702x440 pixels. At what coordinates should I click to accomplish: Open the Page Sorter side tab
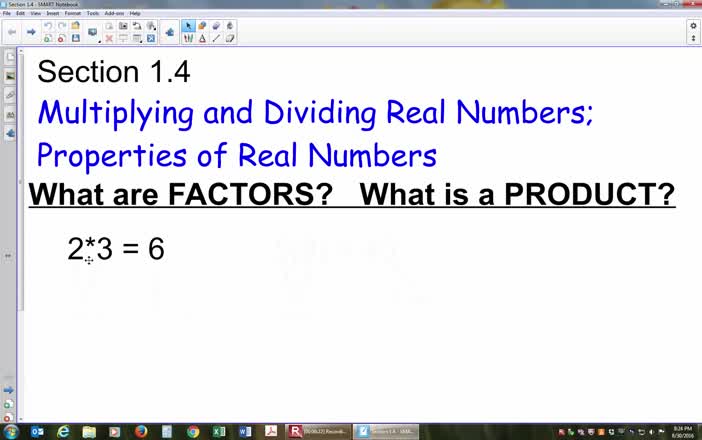click(10, 58)
